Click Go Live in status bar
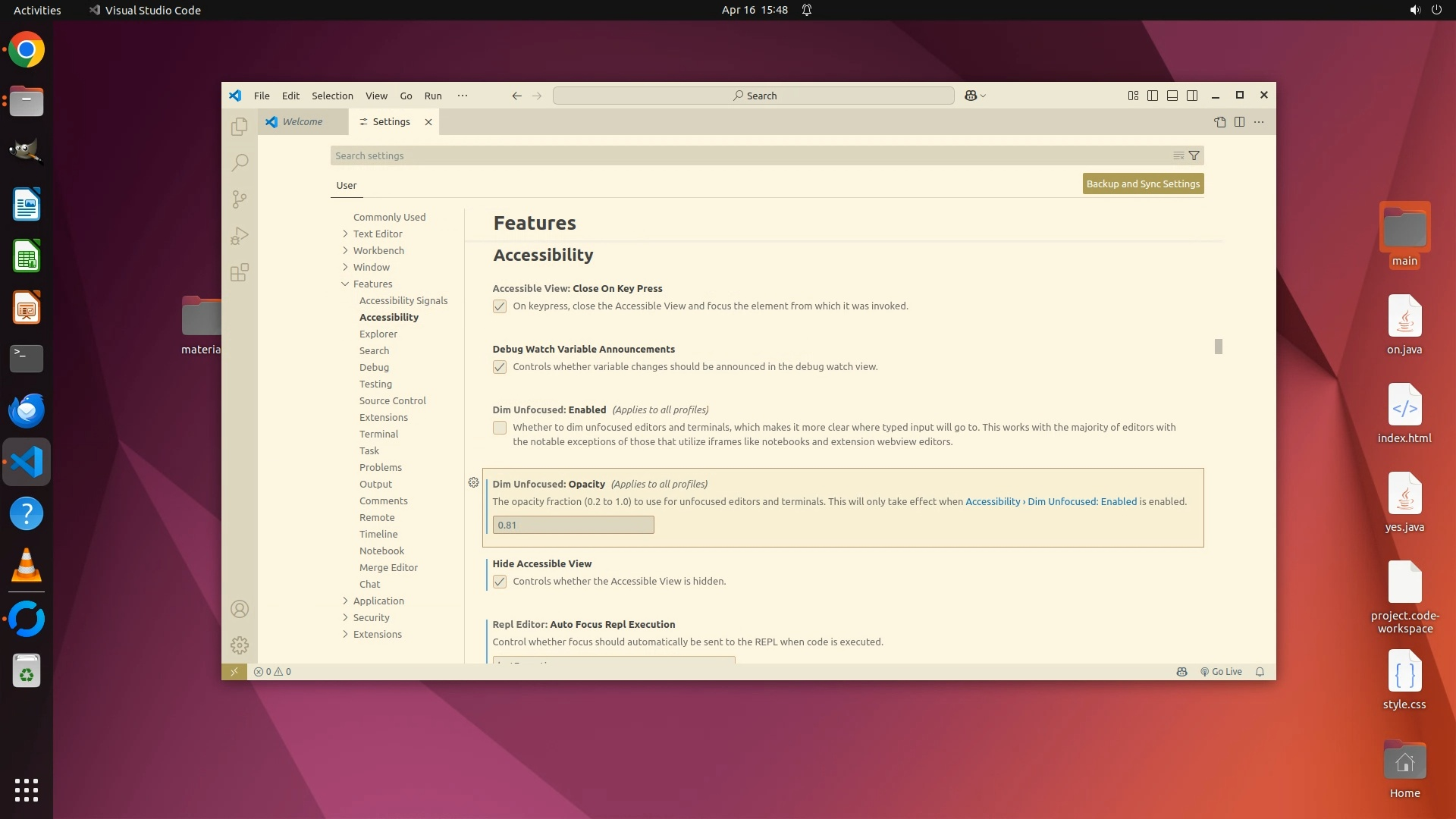 pos(1221,672)
